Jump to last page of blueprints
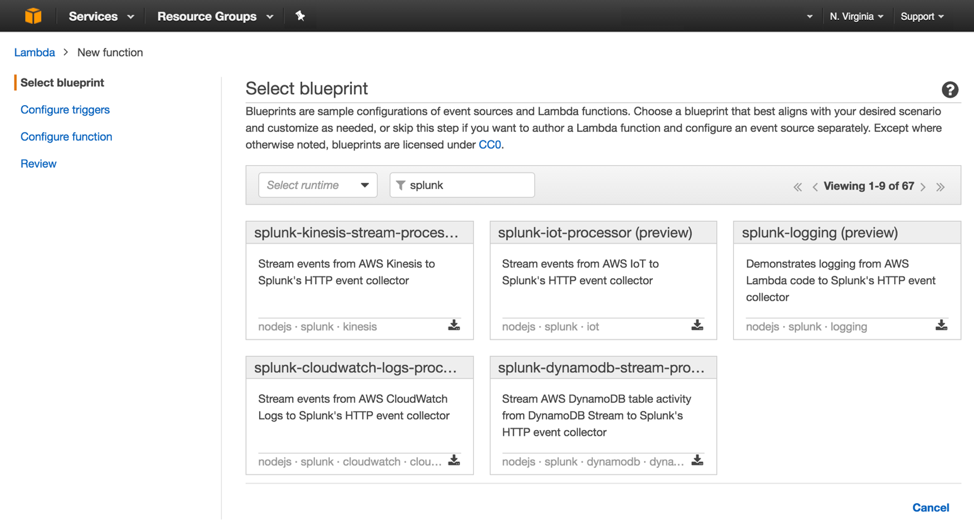 (940, 187)
